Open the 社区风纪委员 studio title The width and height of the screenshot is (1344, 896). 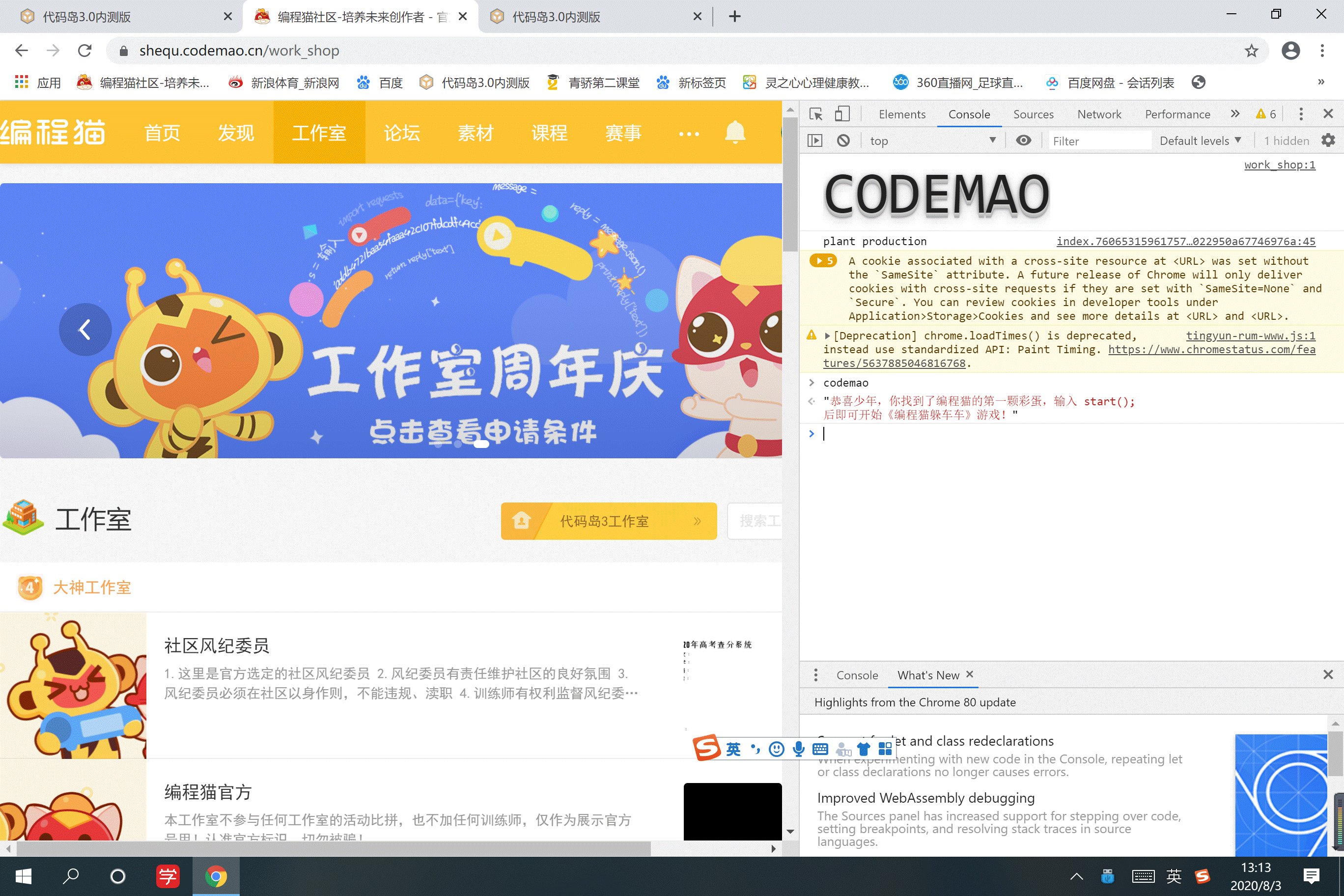(217, 645)
